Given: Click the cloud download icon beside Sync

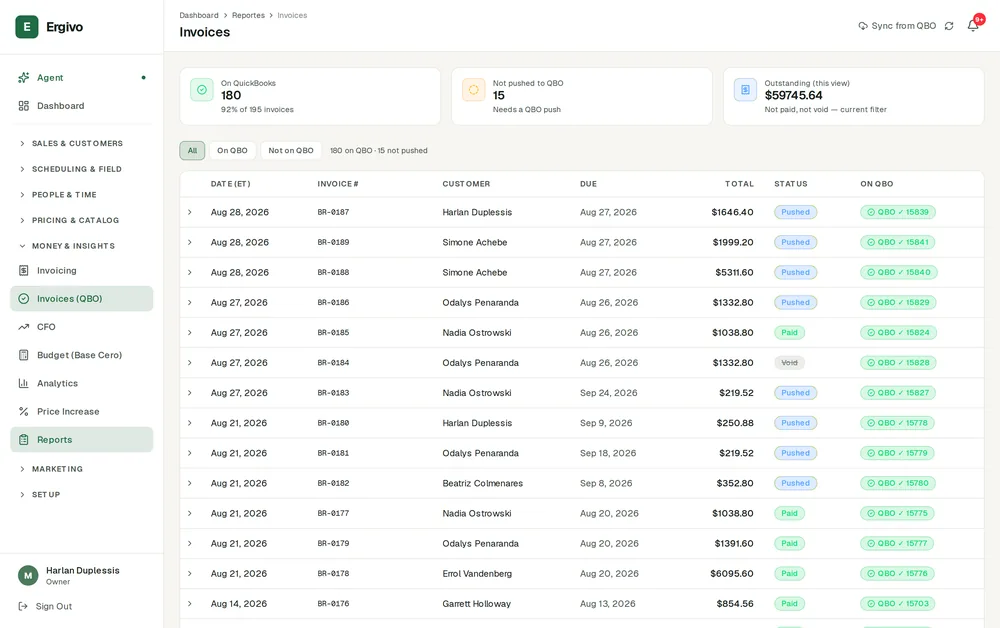Looking at the screenshot, I should [x=863, y=26].
